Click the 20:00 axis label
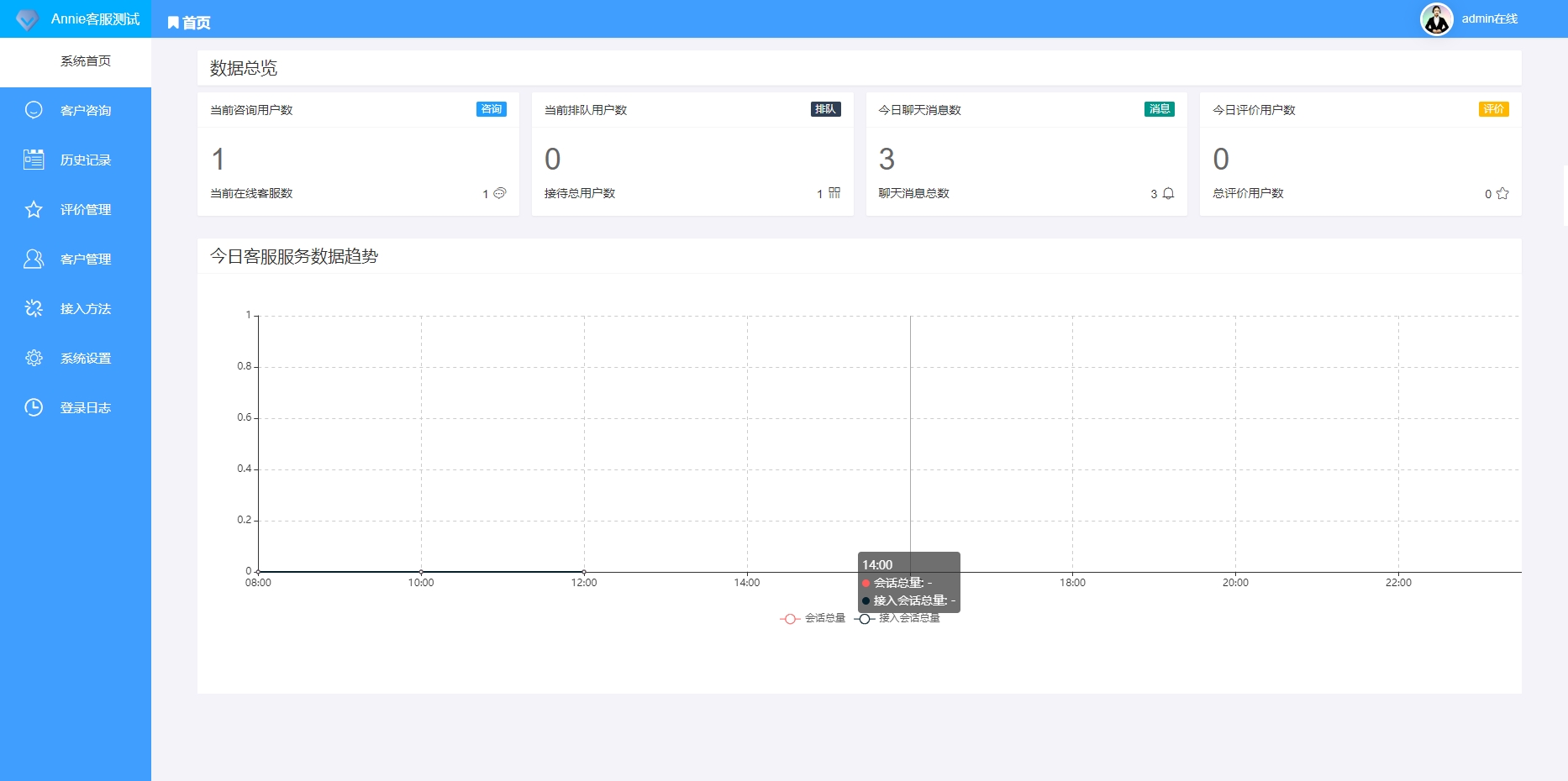Viewport: 1568px width, 781px height. click(x=1235, y=583)
